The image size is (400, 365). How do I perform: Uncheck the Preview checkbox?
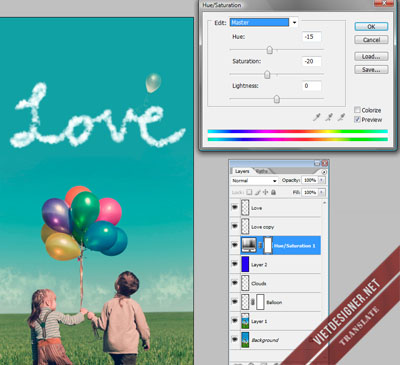[x=357, y=119]
